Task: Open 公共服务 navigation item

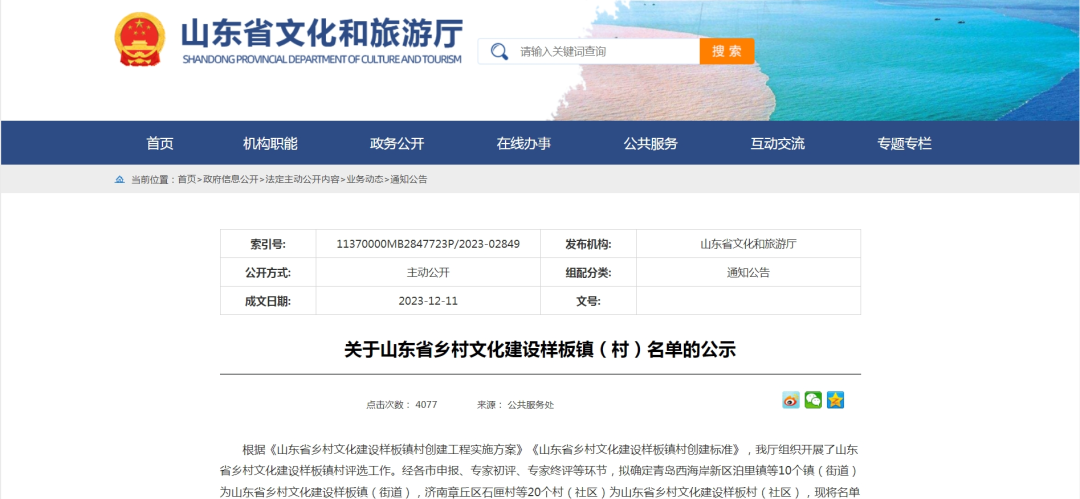Action: 650,143
